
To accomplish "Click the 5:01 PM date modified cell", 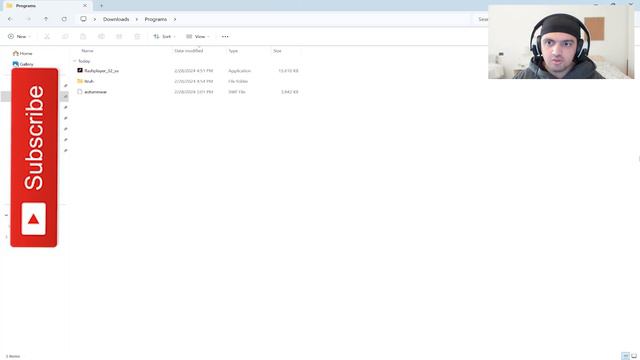I will [193, 92].
